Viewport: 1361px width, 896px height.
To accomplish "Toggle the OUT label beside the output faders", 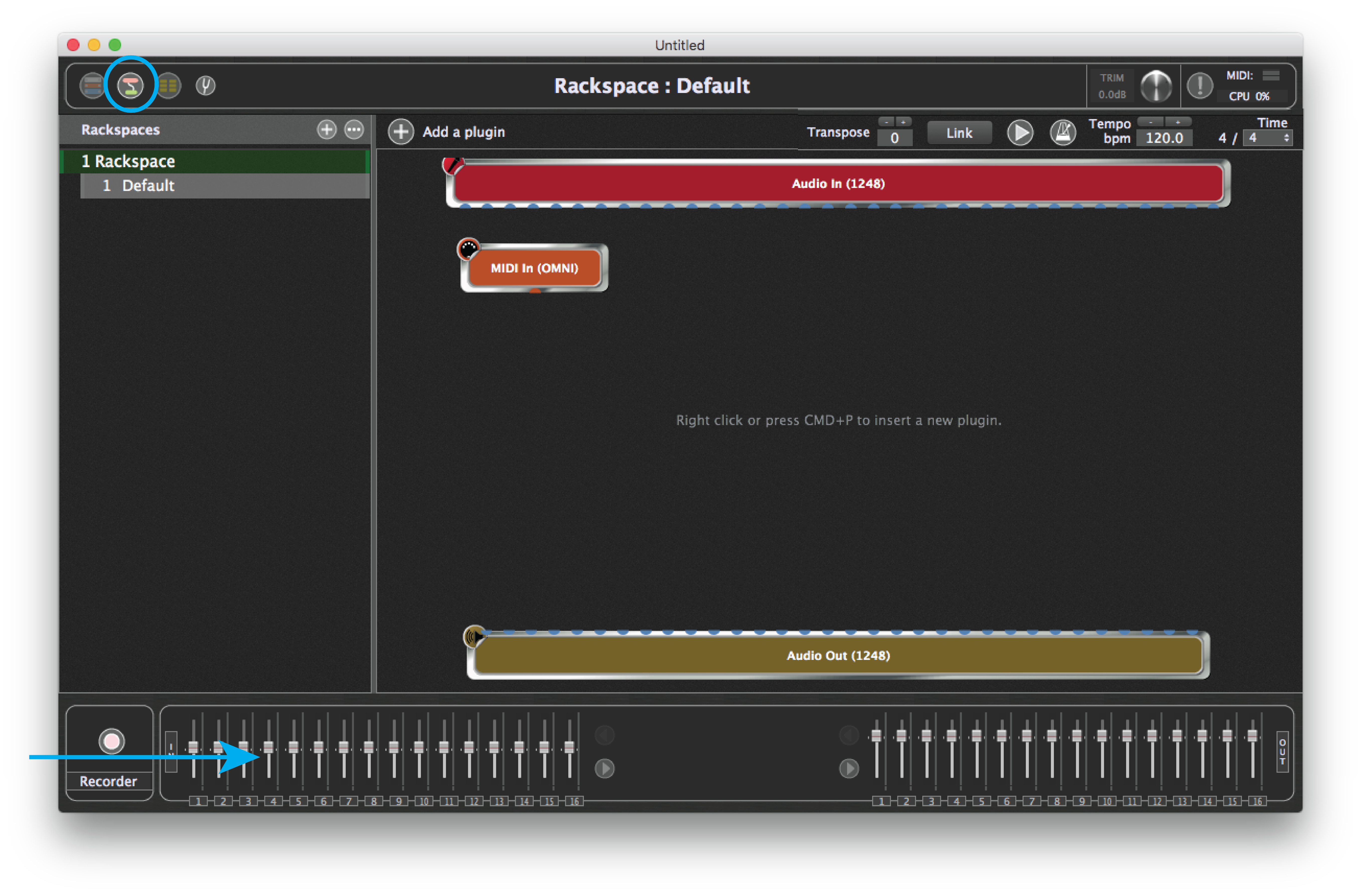I will click(1282, 751).
